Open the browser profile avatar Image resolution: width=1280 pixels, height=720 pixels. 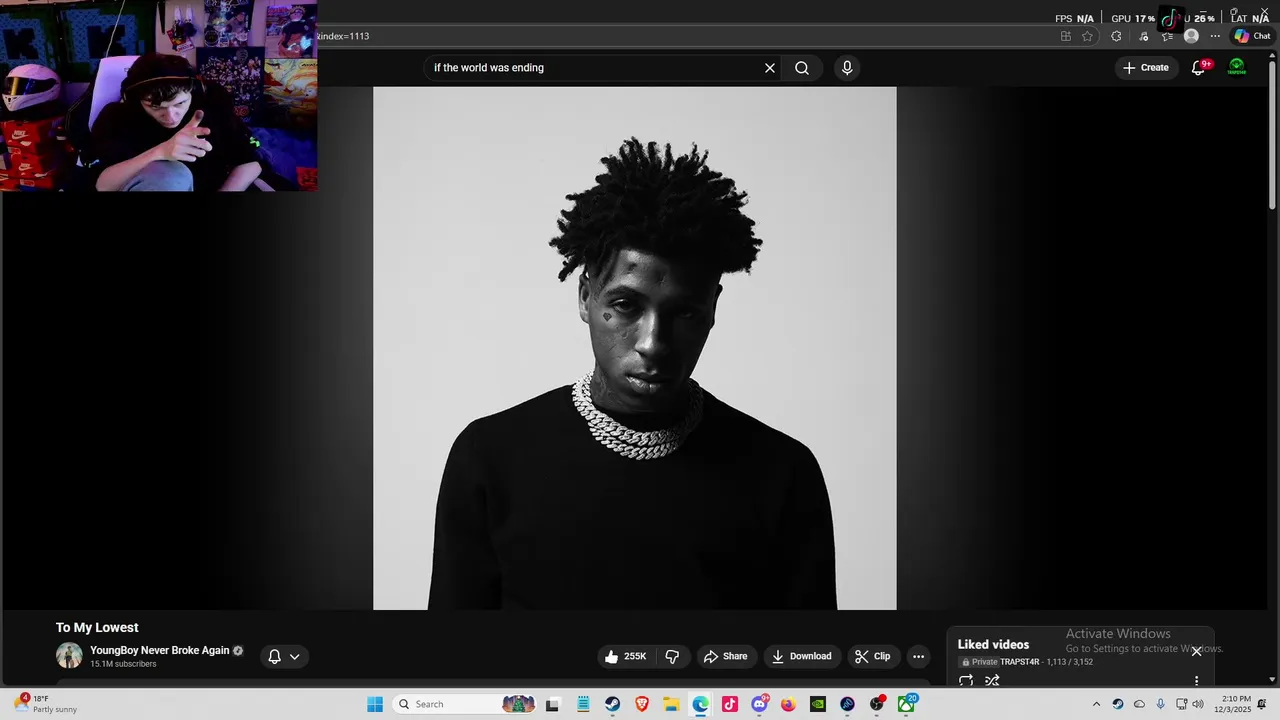coord(1191,36)
